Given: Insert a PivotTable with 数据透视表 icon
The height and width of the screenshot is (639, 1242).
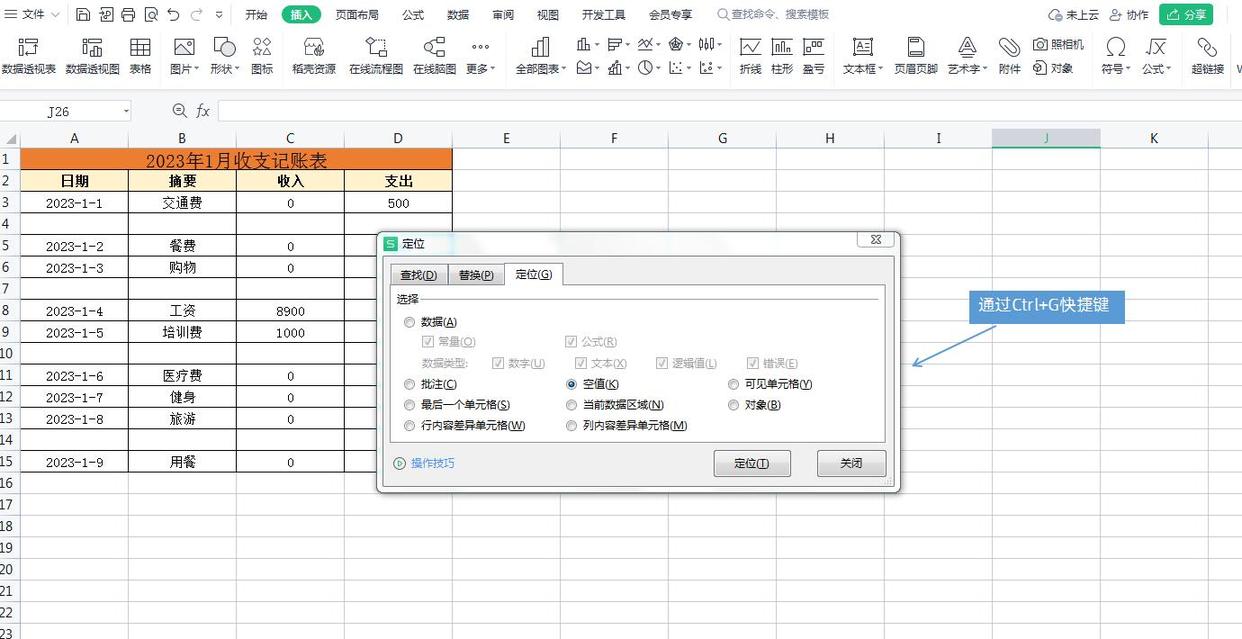Looking at the screenshot, I should coord(28,56).
